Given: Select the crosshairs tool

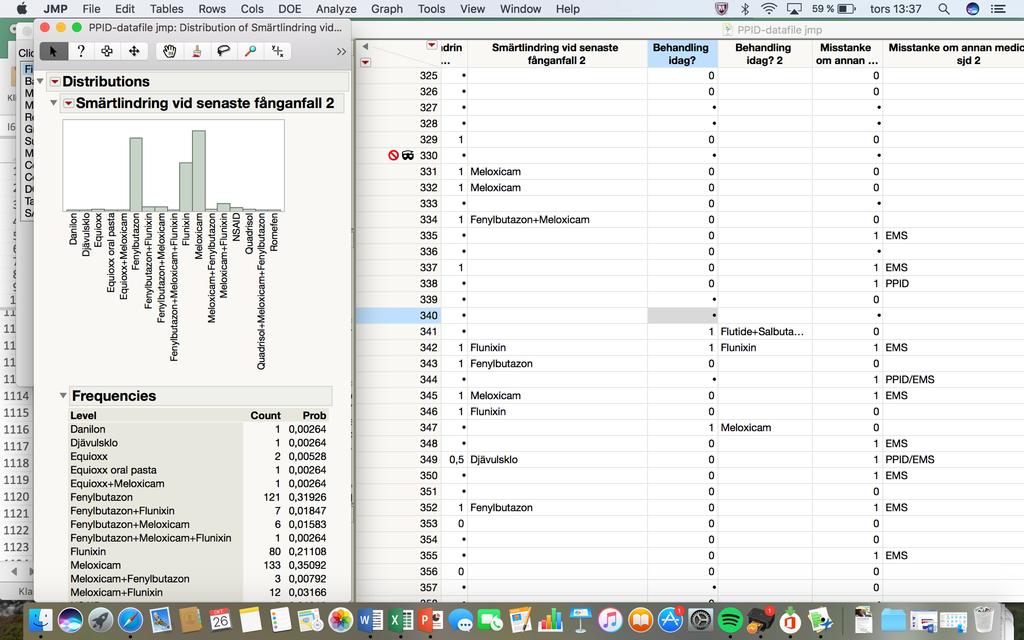Looking at the screenshot, I should 277,51.
